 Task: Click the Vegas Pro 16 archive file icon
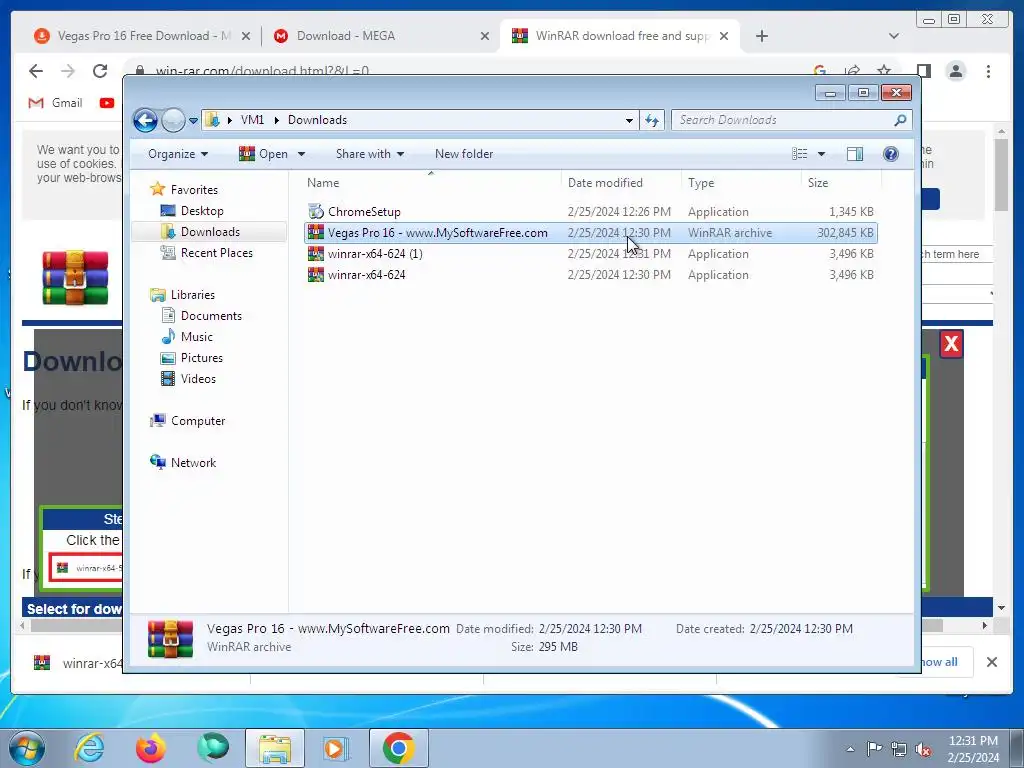316,232
